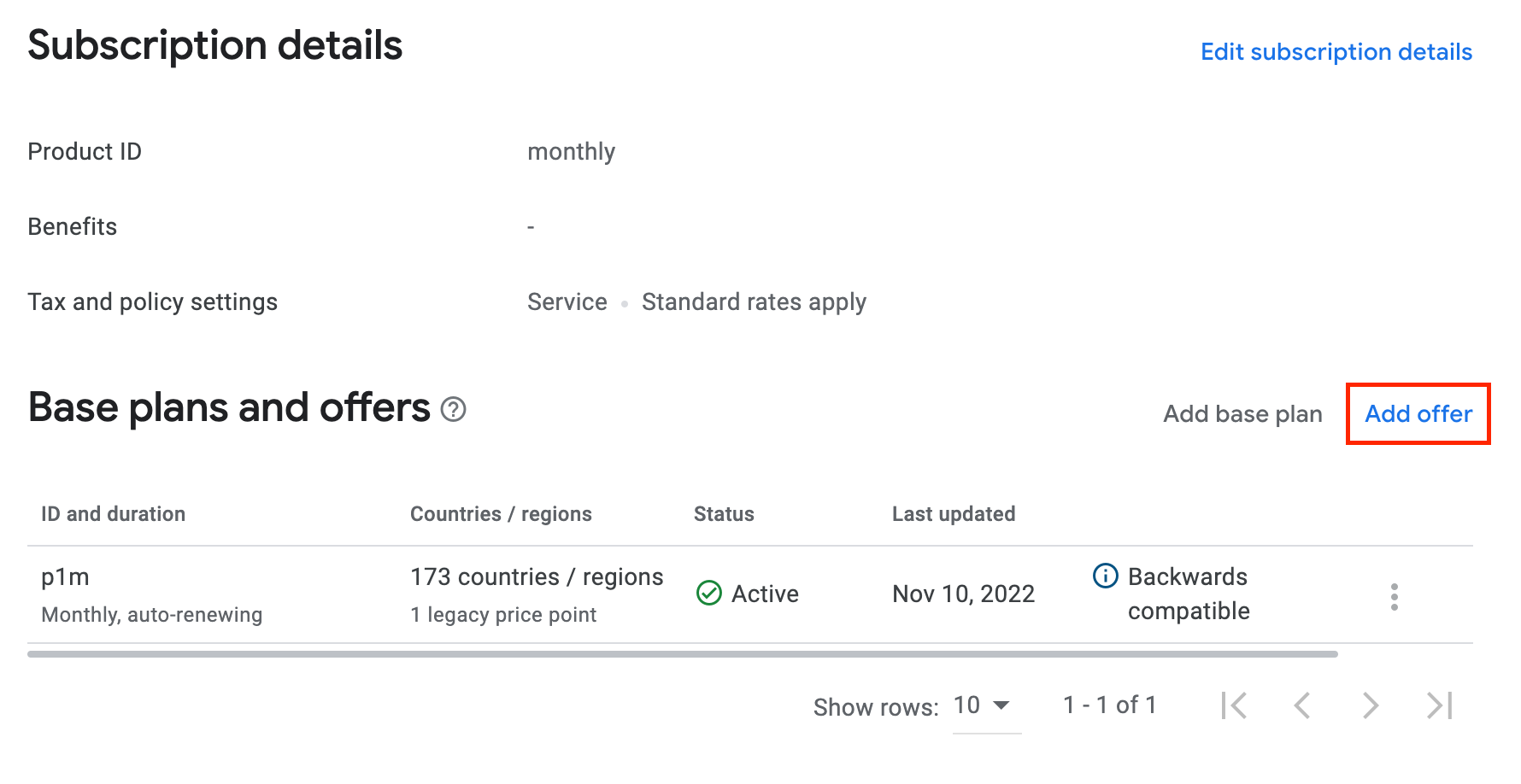Image resolution: width=1521 pixels, height=784 pixels.
Task: Click the dropdown arrow next to 10
Action: [x=1001, y=705]
